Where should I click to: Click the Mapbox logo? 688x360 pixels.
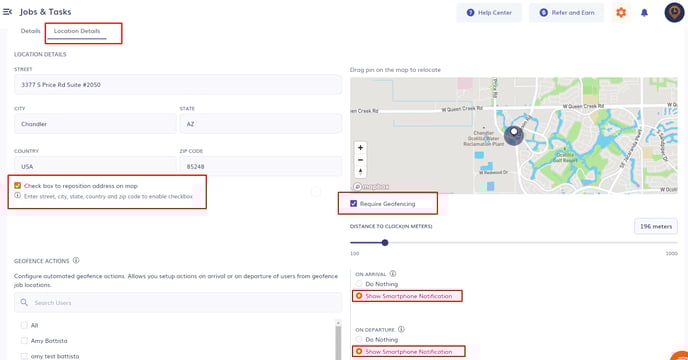pyautogui.click(x=371, y=187)
